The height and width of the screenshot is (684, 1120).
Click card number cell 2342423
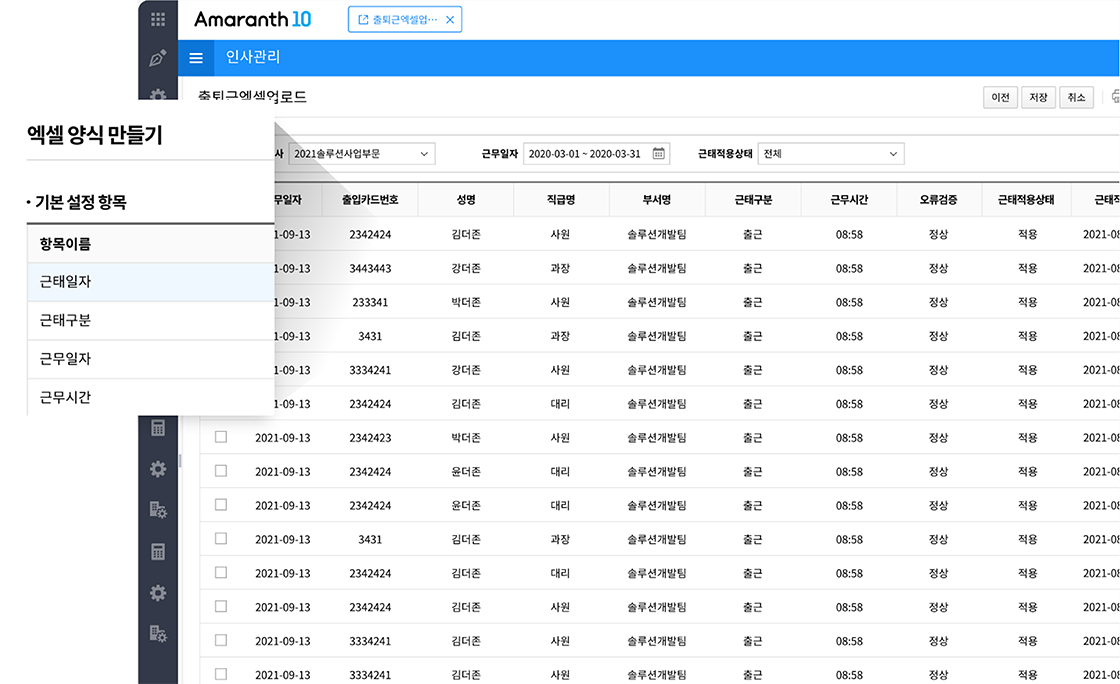pyautogui.click(x=370, y=438)
